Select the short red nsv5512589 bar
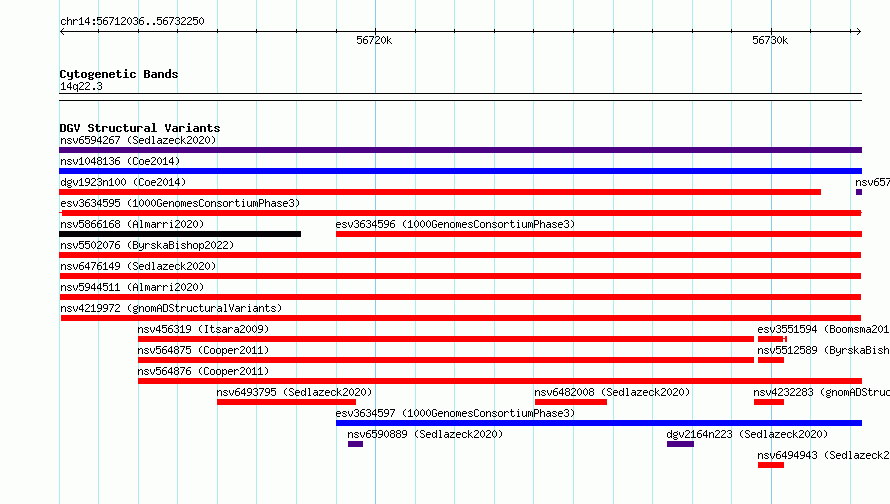 coord(771,360)
